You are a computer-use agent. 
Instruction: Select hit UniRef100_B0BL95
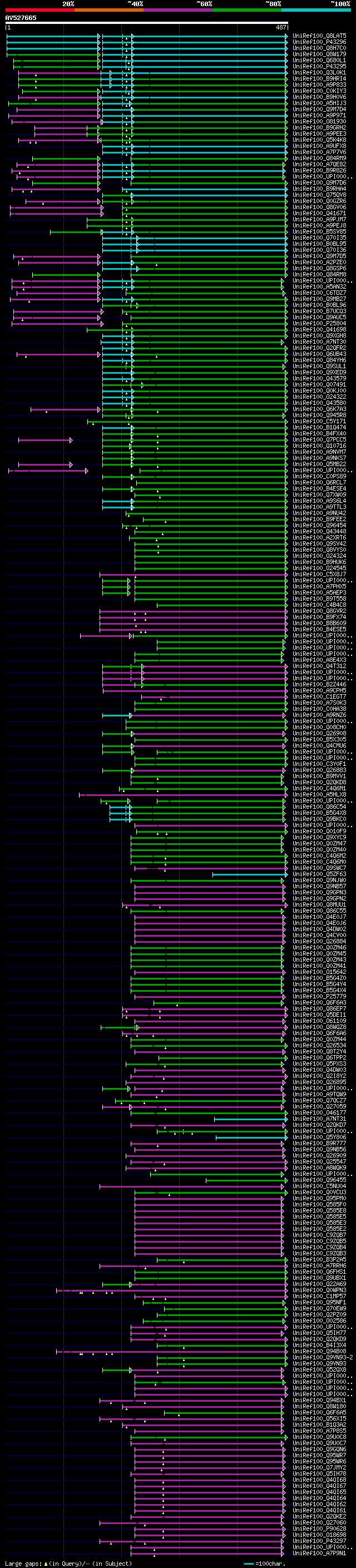(x=319, y=244)
